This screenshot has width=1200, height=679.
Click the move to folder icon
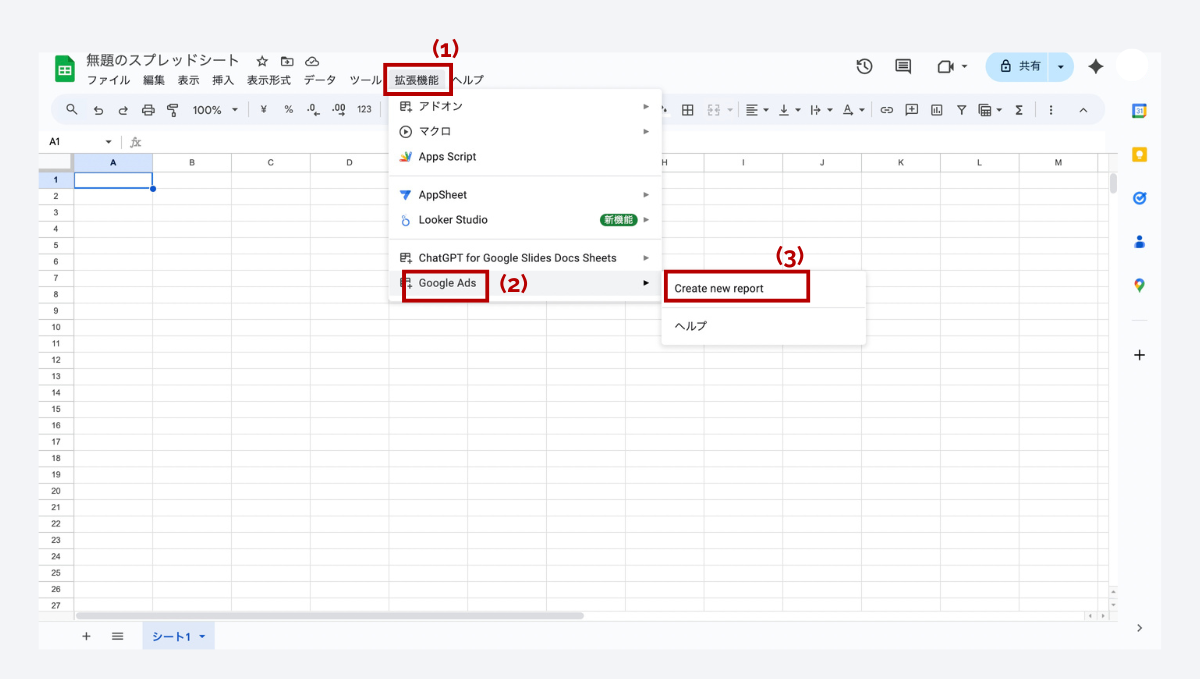coord(287,61)
